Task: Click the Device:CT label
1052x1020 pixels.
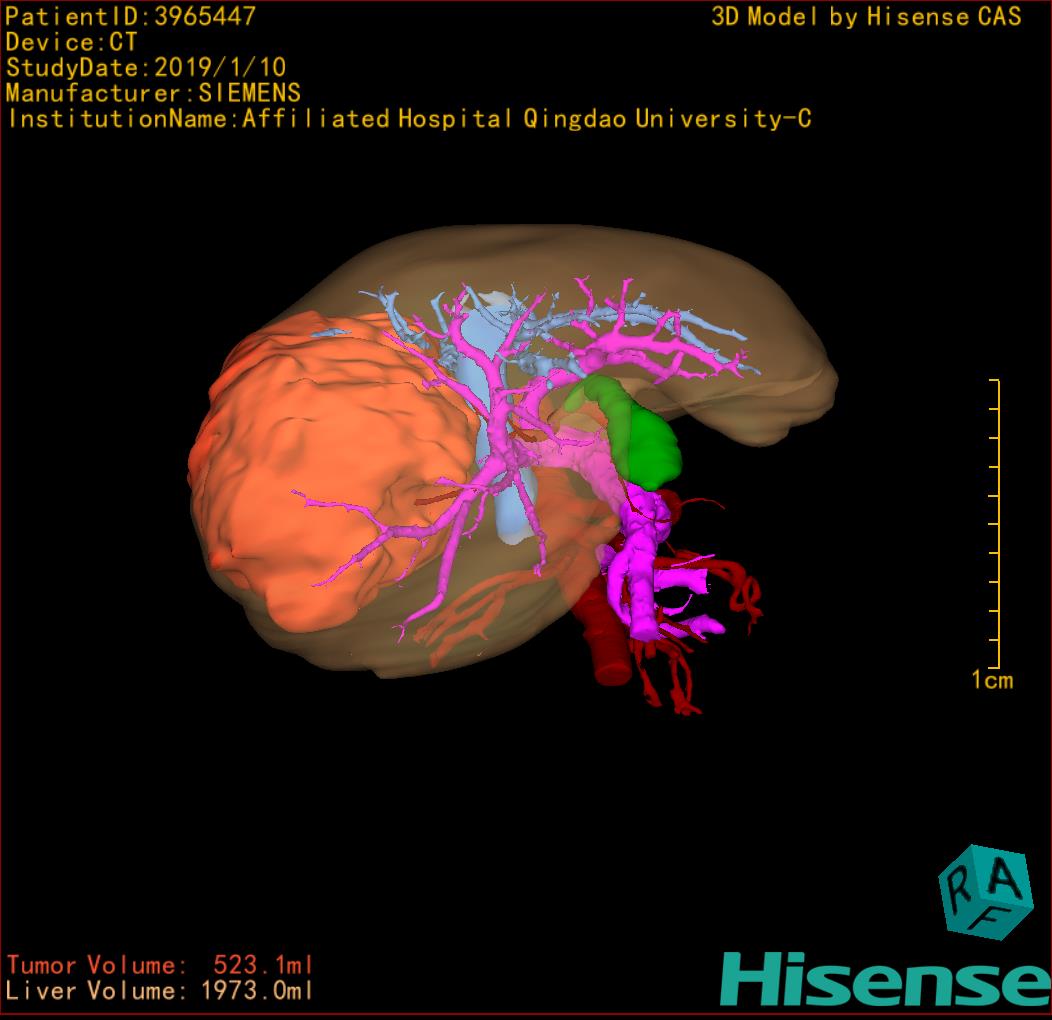Action: point(71,42)
